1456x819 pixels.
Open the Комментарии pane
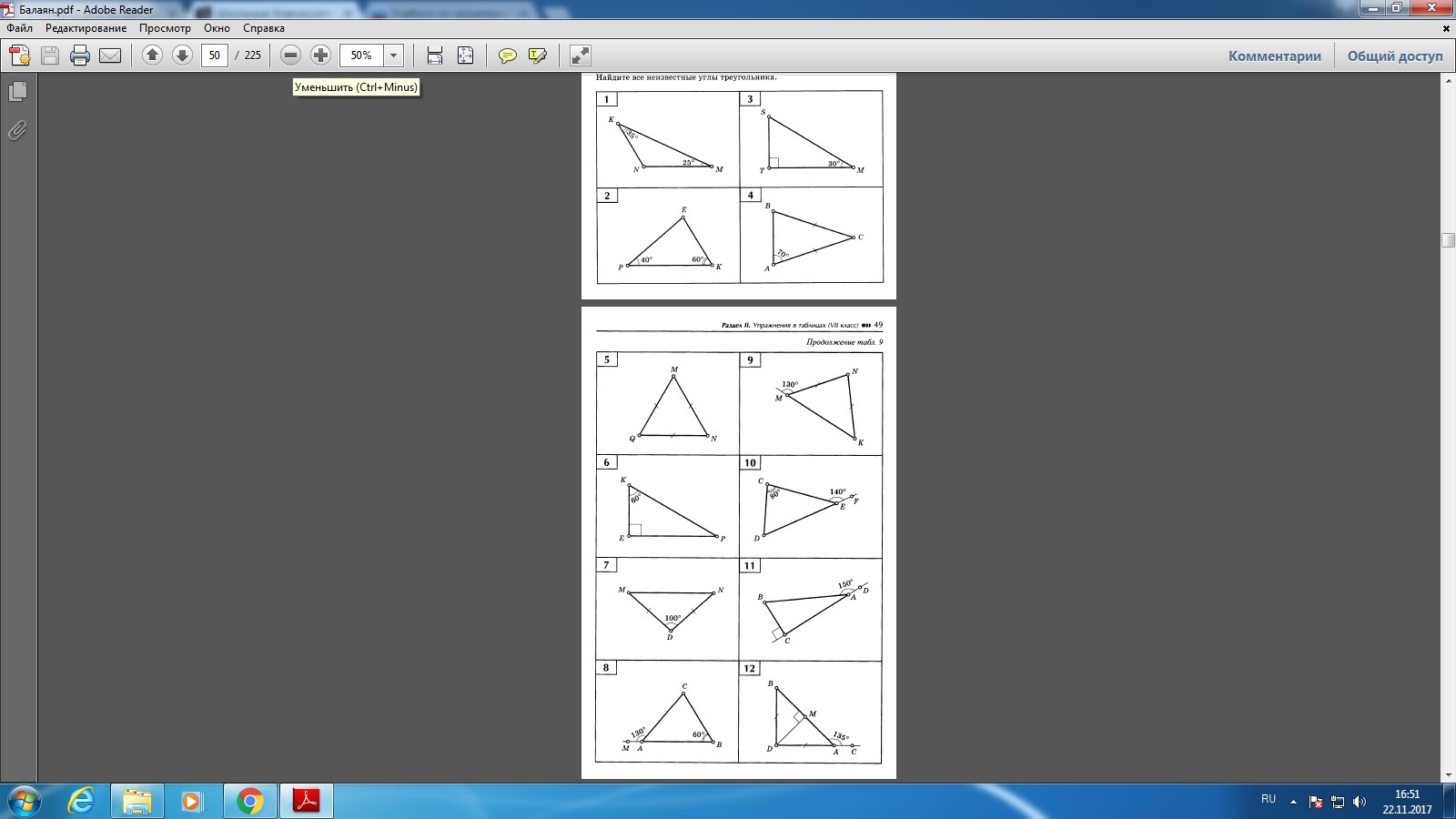click(x=1275, y=56)
